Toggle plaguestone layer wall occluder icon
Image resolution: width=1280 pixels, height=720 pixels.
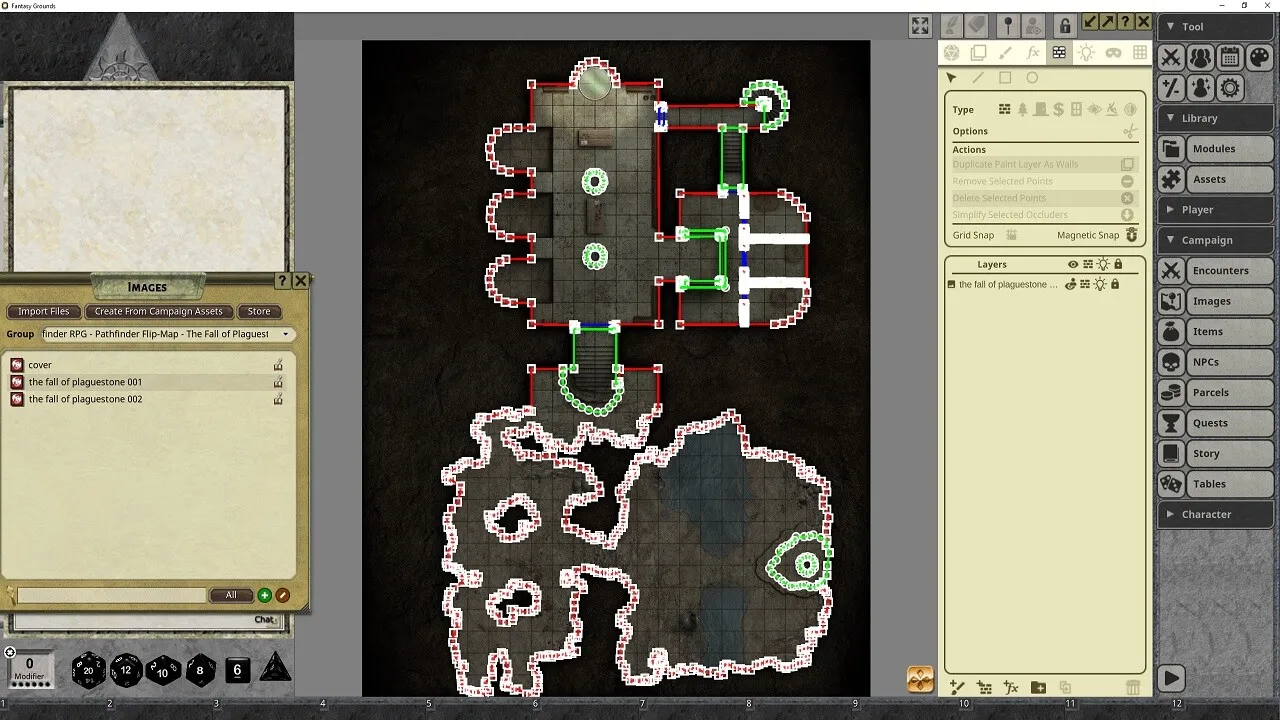1085,285
